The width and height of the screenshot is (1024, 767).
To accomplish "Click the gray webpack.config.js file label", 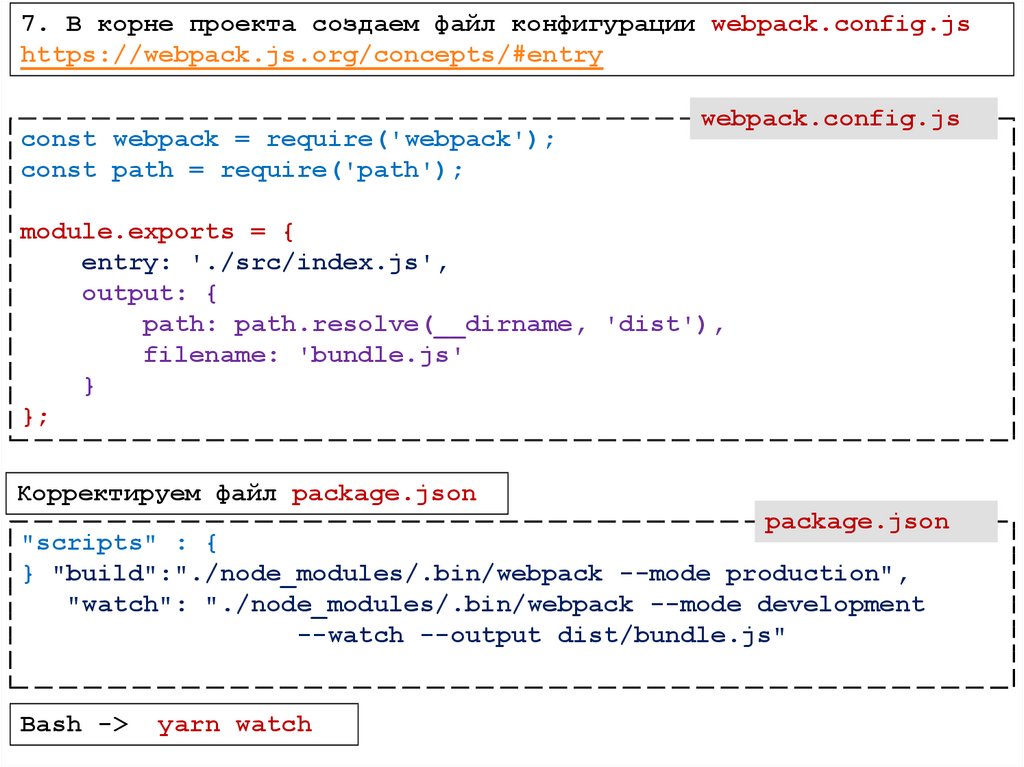I will tap(830, 119).
